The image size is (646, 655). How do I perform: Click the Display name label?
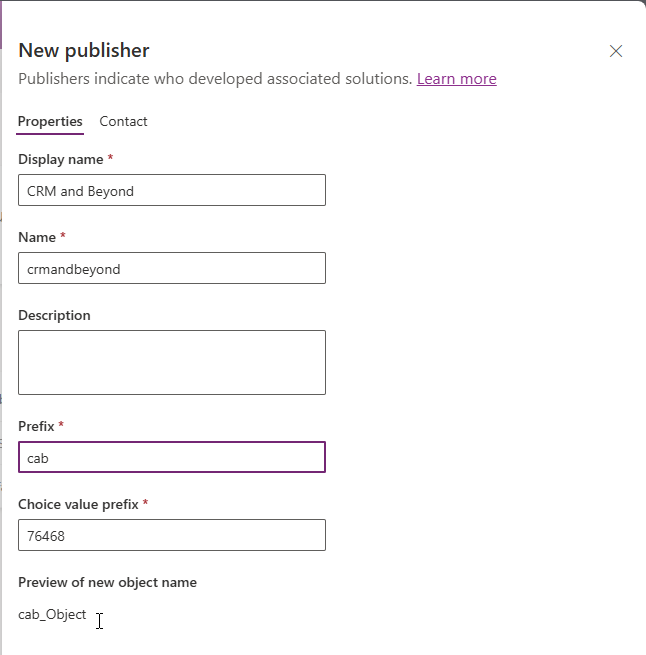point(61,159)
